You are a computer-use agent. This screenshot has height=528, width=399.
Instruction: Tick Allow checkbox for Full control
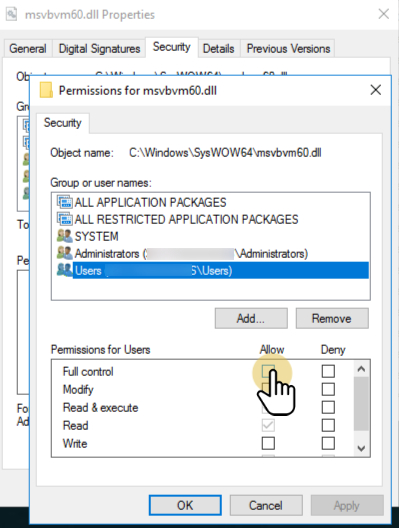(268, 371)
